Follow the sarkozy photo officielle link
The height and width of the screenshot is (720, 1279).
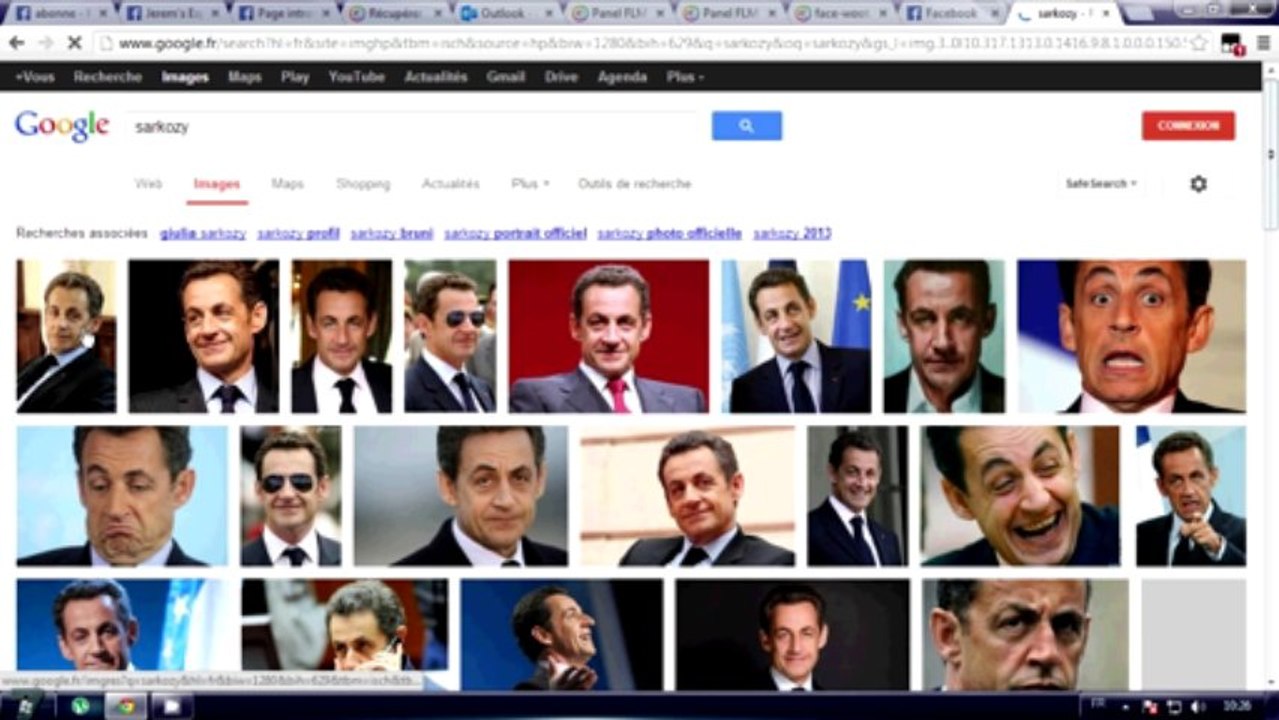click(x=670, y=234)
